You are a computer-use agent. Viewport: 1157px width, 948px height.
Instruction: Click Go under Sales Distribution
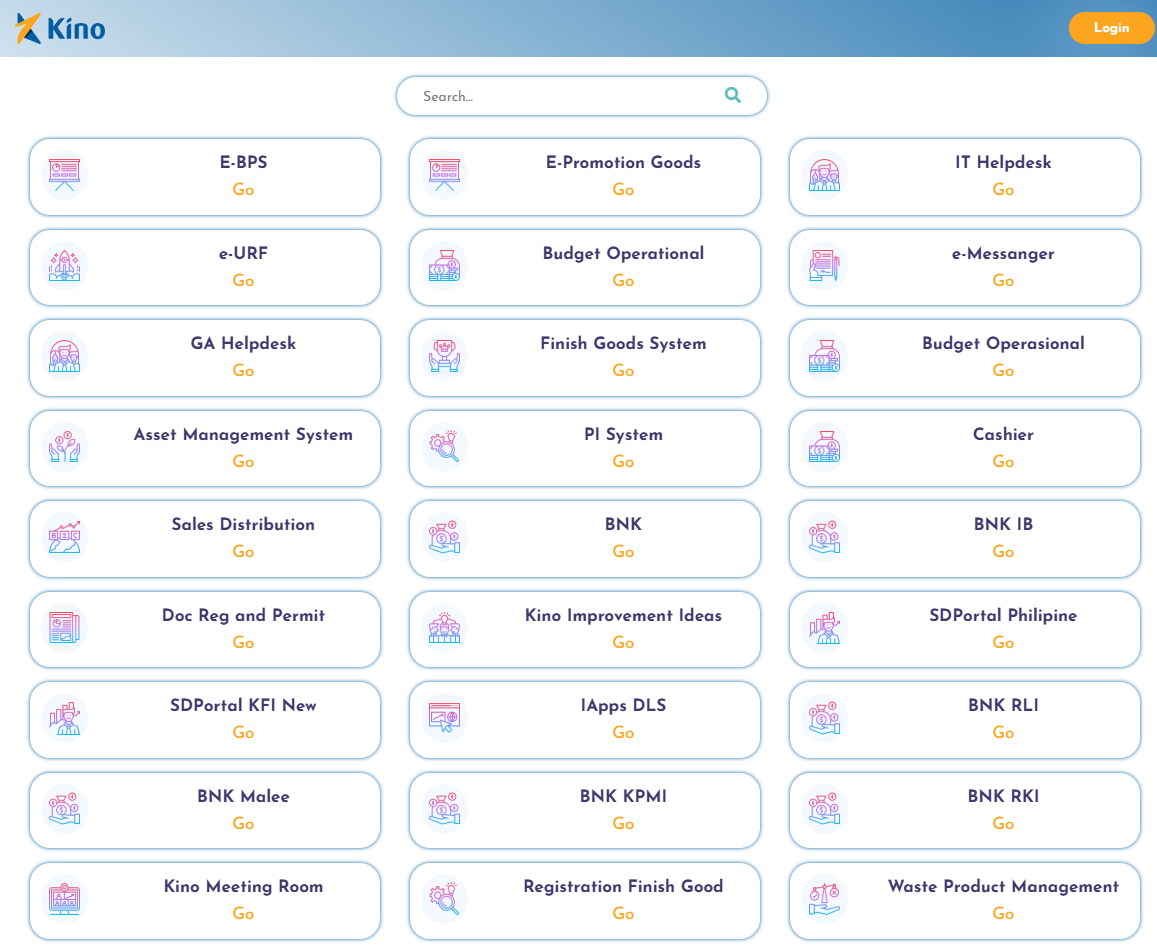[244, 551]
